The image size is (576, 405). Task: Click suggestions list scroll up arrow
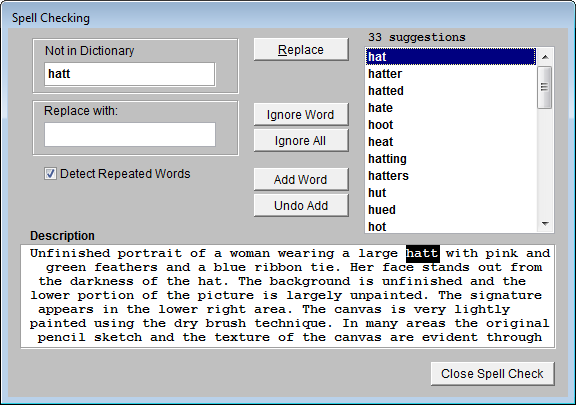pos(545,57)
